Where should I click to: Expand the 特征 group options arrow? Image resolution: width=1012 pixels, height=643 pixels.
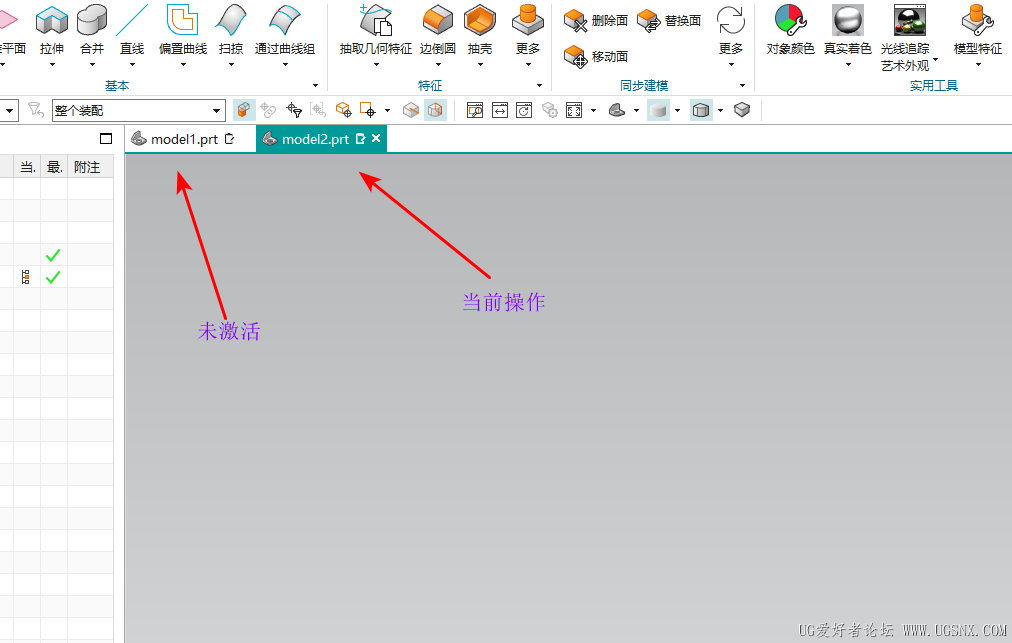coord(539,85)
